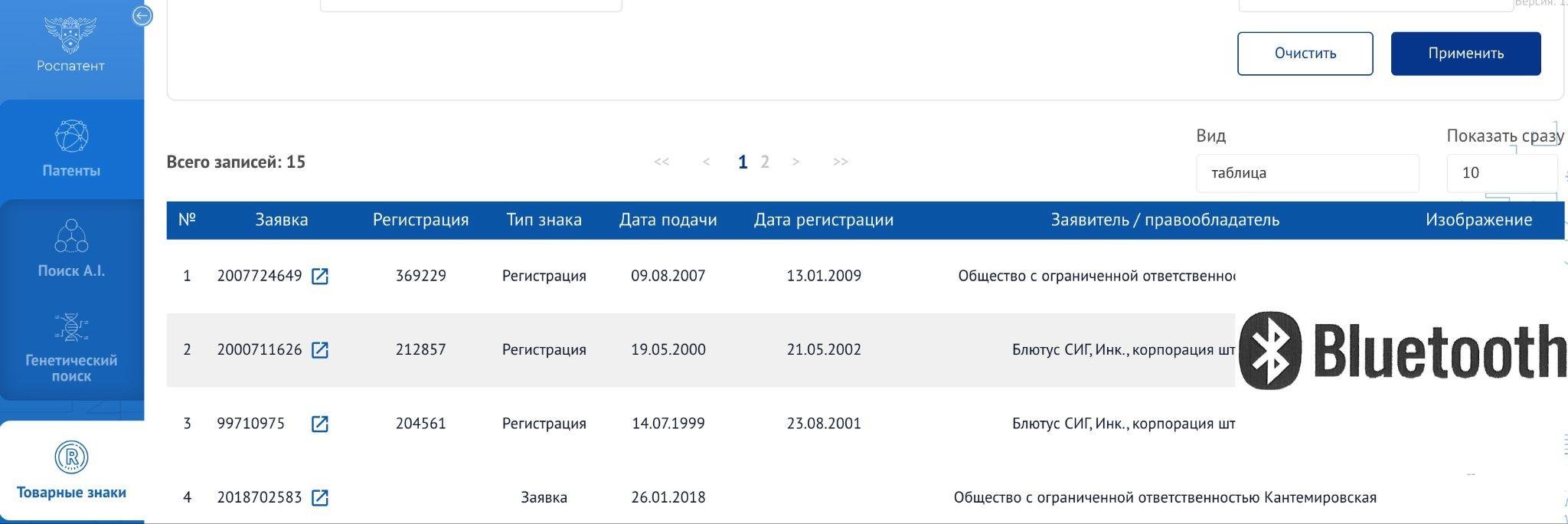Click application number 2007724649
The image size is (1568, 524).
pyautogui.click(x=260, y=276)
